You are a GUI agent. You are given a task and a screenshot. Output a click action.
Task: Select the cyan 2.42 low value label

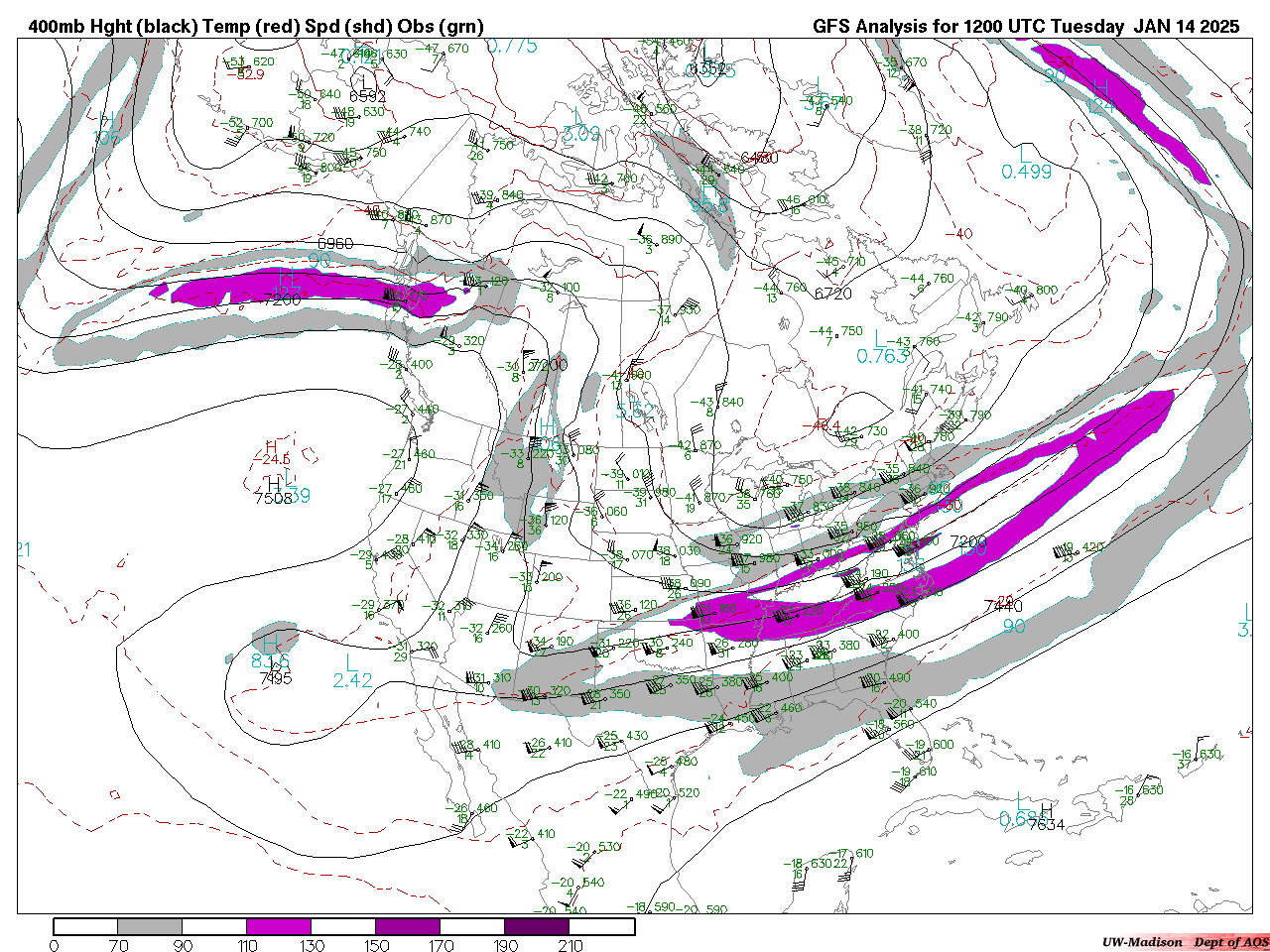352,680
